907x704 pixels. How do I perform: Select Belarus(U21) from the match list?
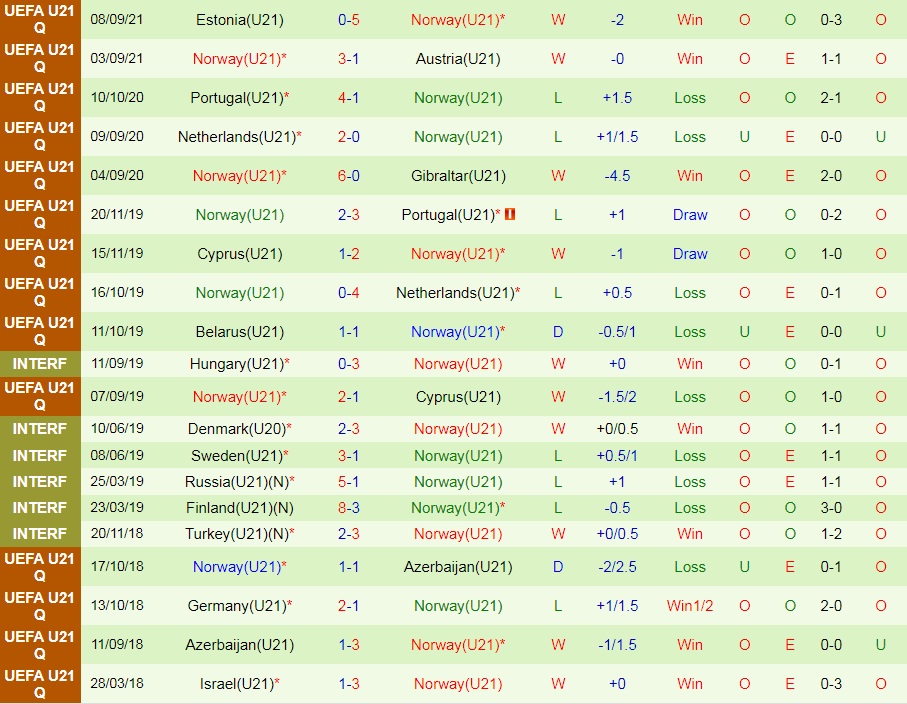pos(239,332)
